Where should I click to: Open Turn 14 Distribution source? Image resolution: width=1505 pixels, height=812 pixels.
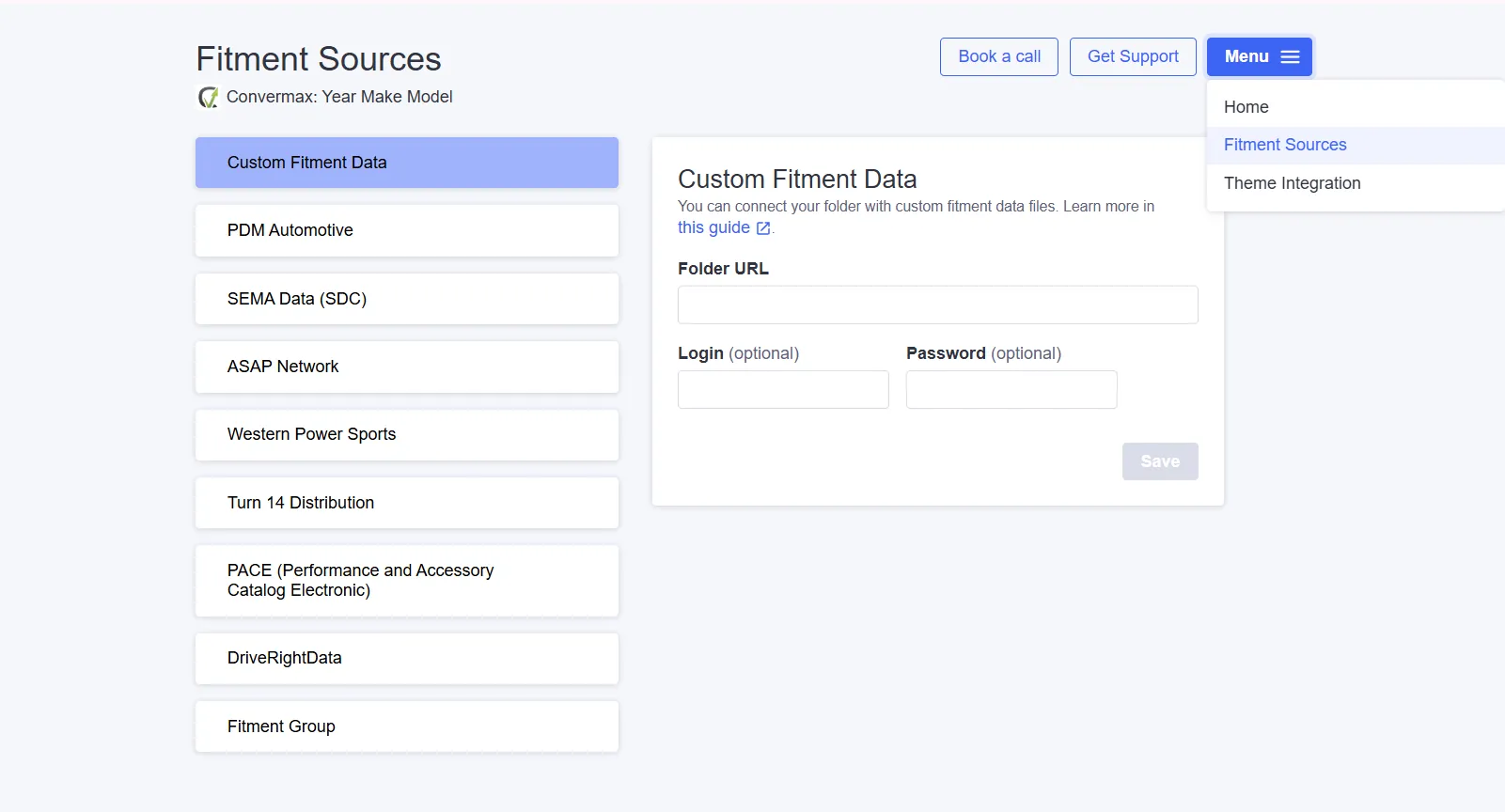click(406, 503)
